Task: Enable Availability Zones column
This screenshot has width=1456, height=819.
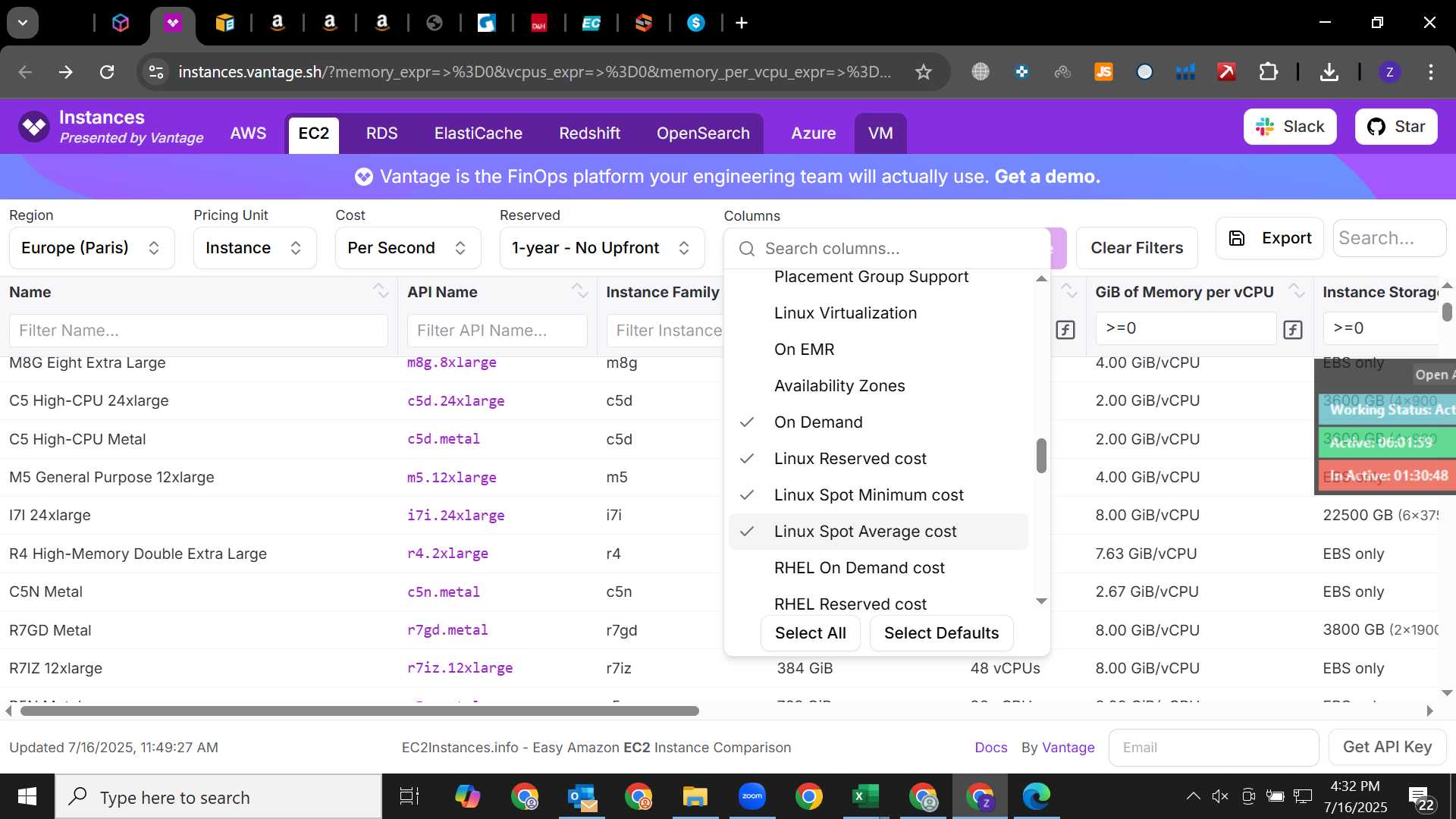Action: point(878,386)
